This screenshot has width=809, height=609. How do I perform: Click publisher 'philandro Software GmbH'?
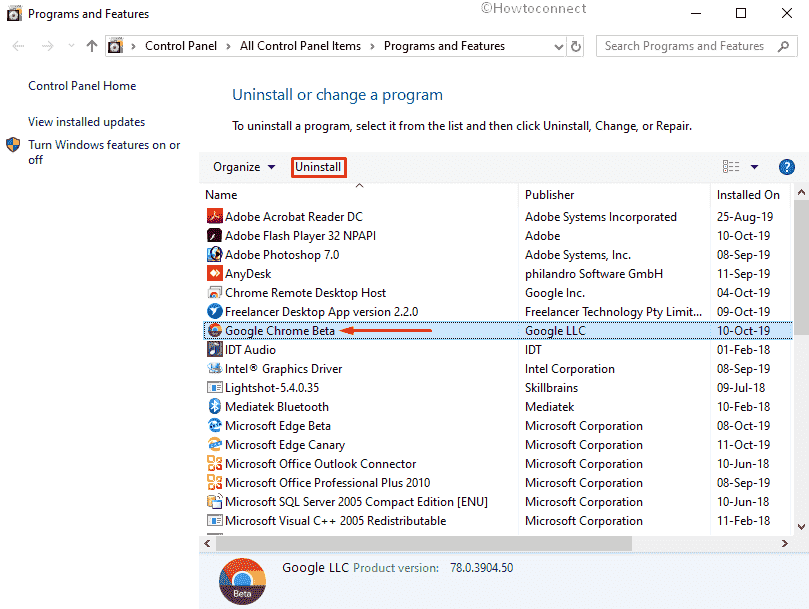pyautogui.click(x=594, y=274)
